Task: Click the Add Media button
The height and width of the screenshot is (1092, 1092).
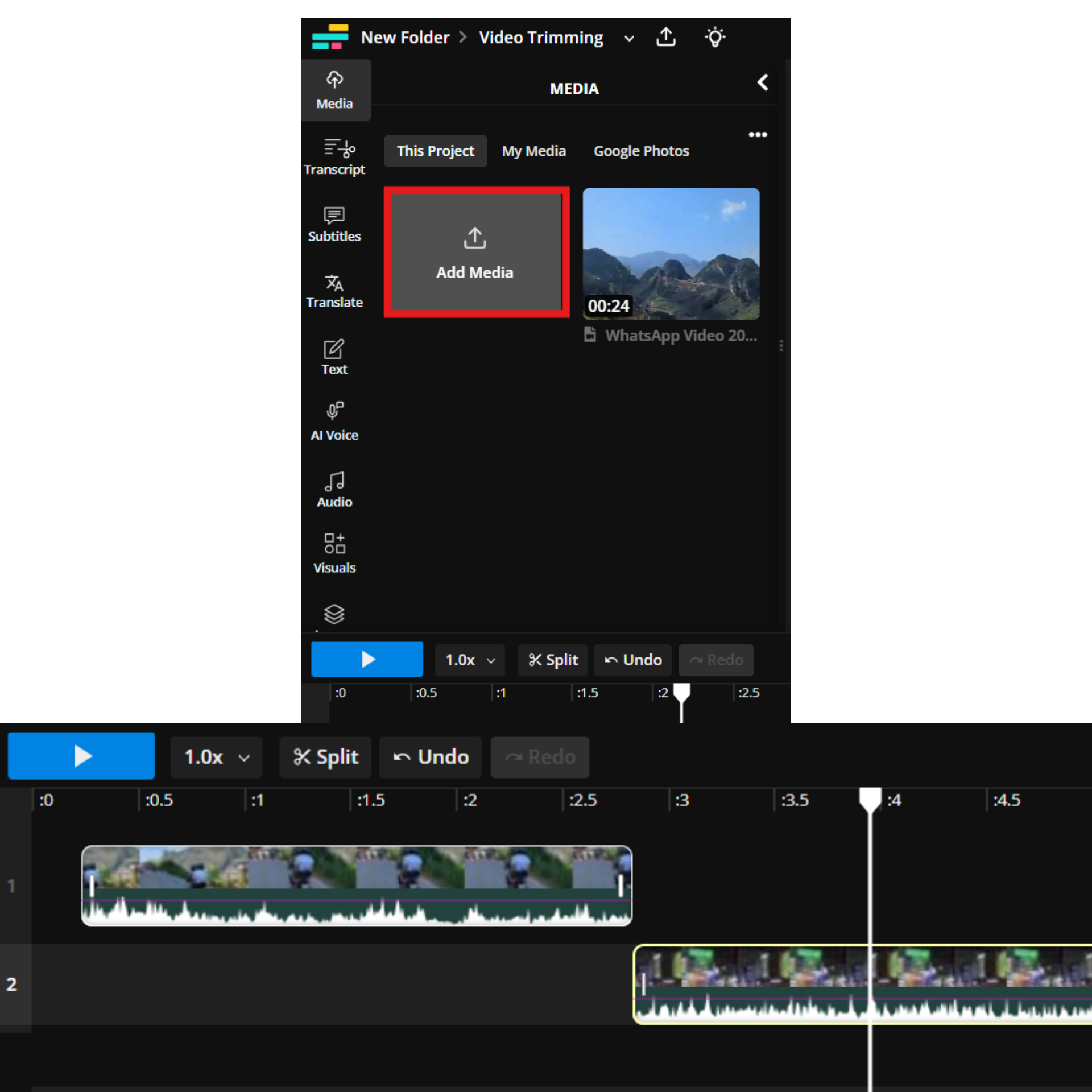Action: tap(476, 252)
